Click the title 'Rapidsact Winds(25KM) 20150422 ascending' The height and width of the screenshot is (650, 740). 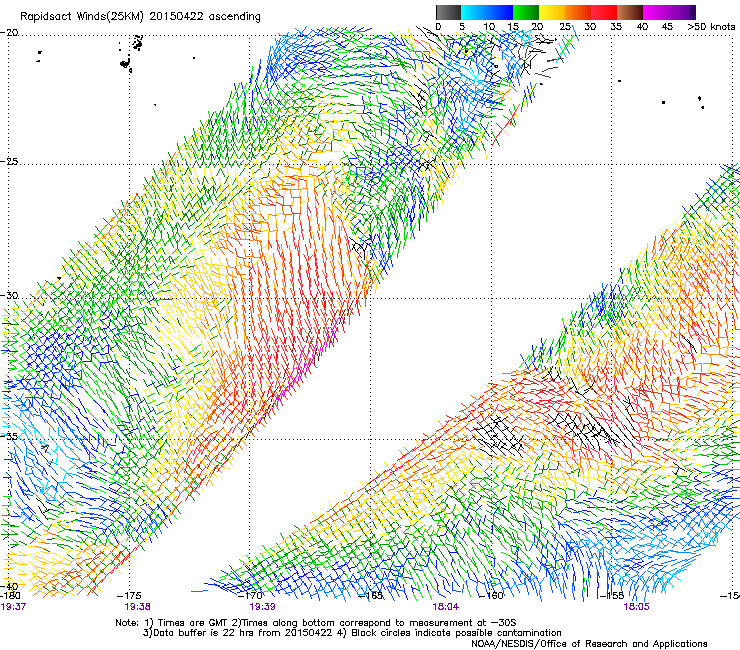coord(140,16)
